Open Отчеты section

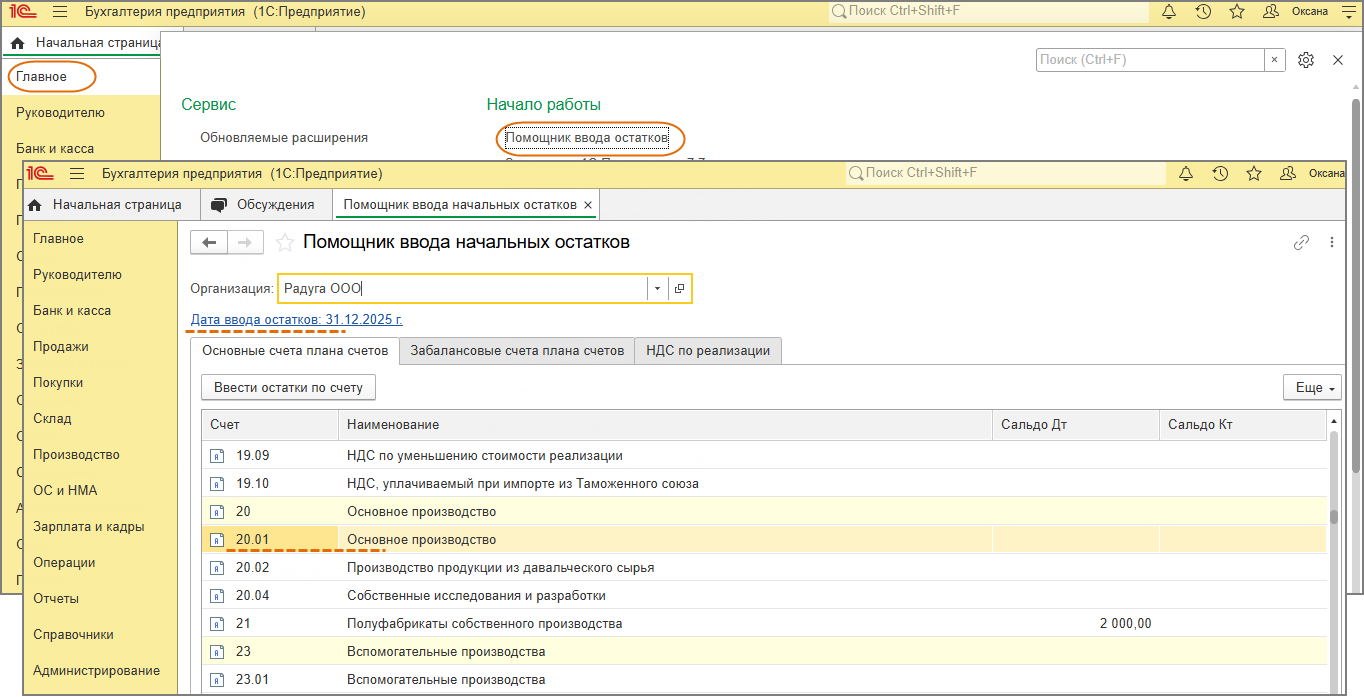[56, 599]
